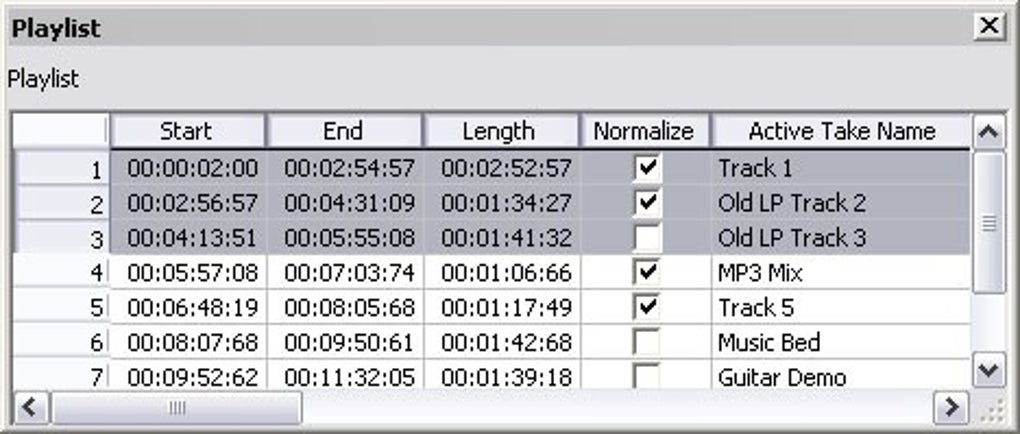
Task: Toggle Normalize checkbox for Track 5
Action: pyautogui.click(x=647, y=307)
